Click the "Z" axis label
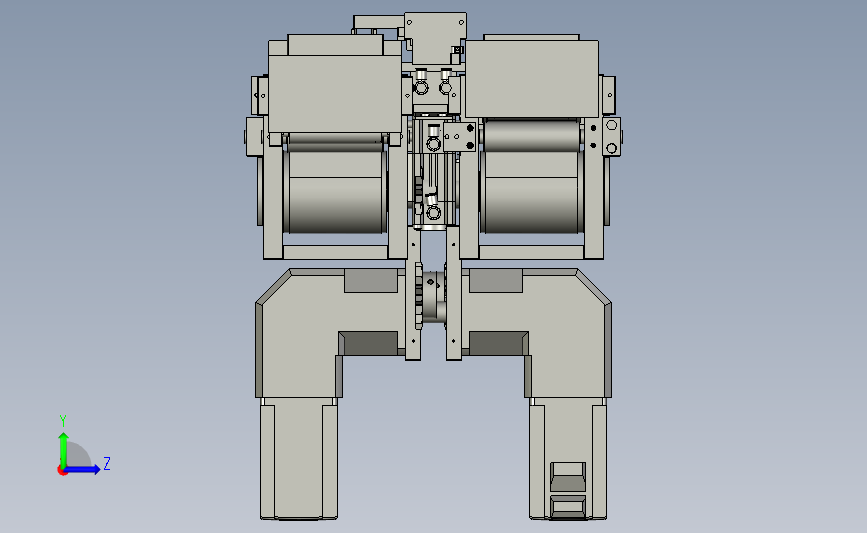 coord(107,463)
